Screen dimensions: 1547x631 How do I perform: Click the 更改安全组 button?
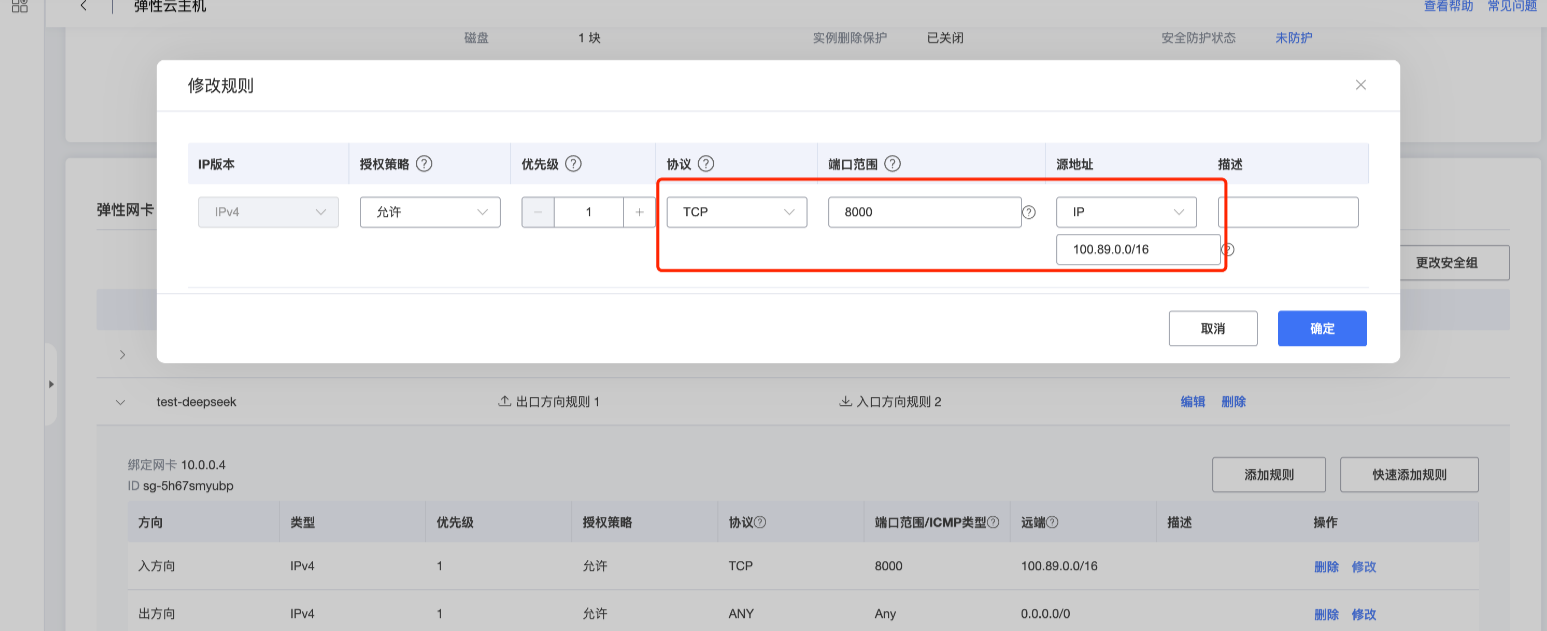pos(1446,263)
